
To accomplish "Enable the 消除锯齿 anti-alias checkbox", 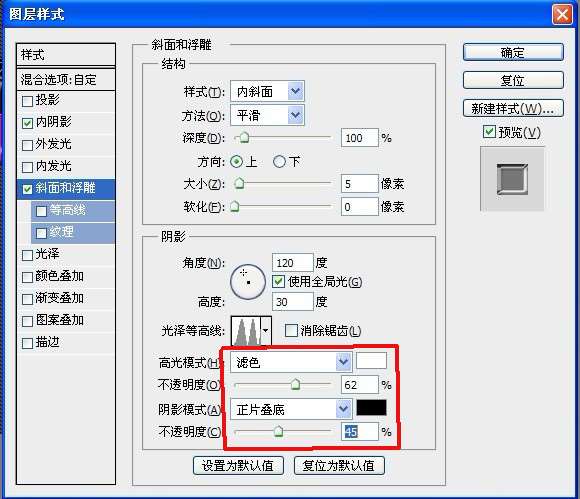I will pyautogui.click(x=291, y=330).
